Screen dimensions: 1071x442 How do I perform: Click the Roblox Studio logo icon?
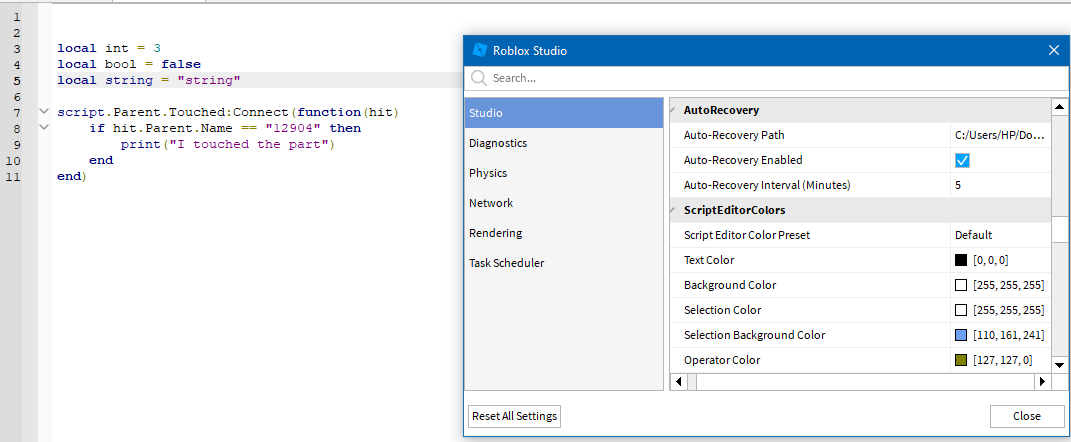(479, 50)
